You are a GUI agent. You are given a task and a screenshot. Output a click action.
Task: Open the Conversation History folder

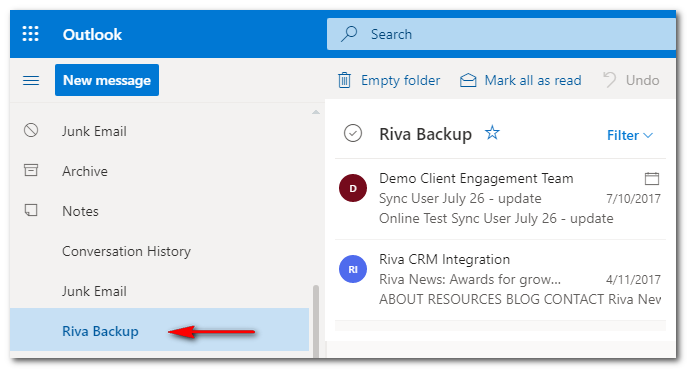pyautogui.click(x=126, y=251)
